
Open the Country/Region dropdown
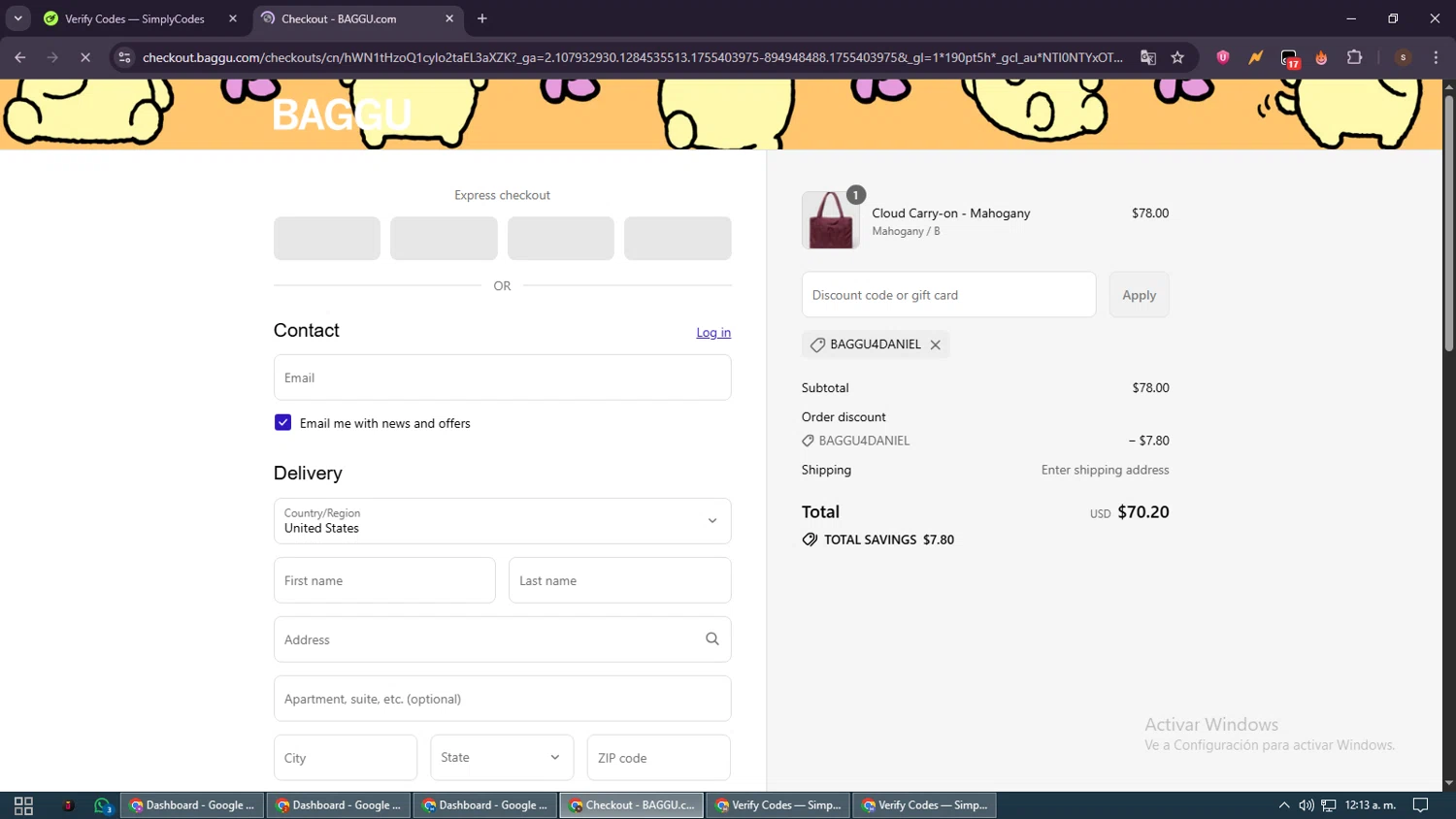(502, 521)
